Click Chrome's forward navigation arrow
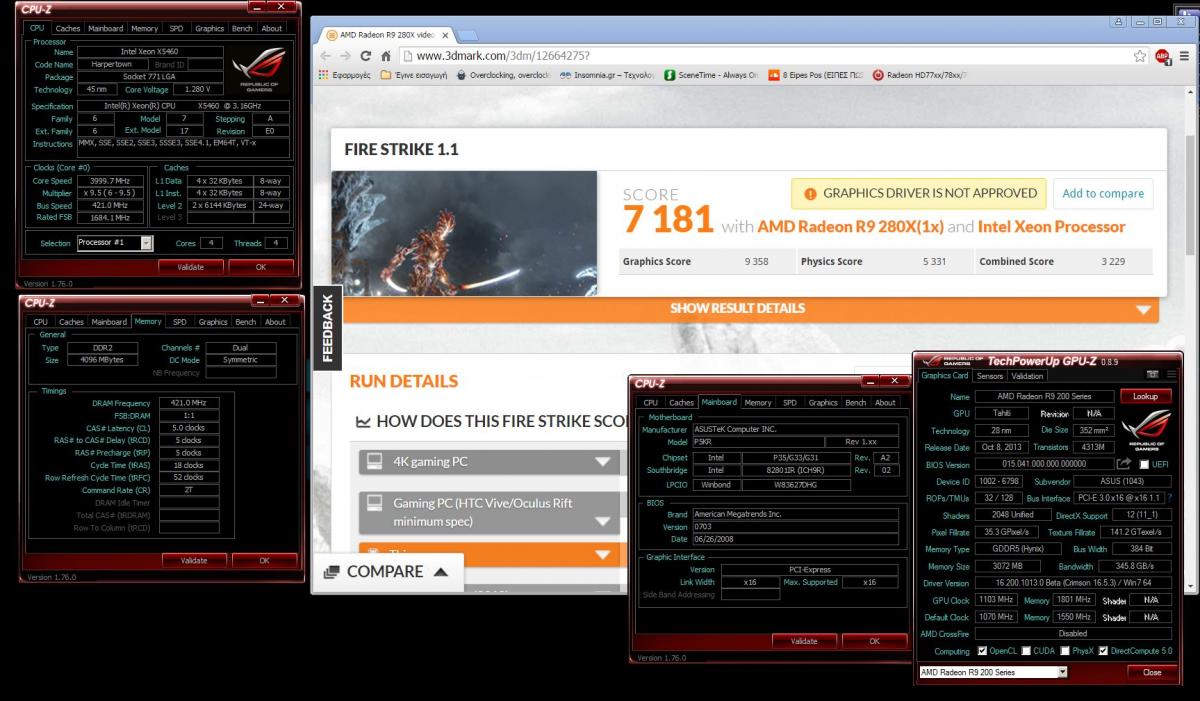The image size is (1200, 701). (x=346, y=56)
